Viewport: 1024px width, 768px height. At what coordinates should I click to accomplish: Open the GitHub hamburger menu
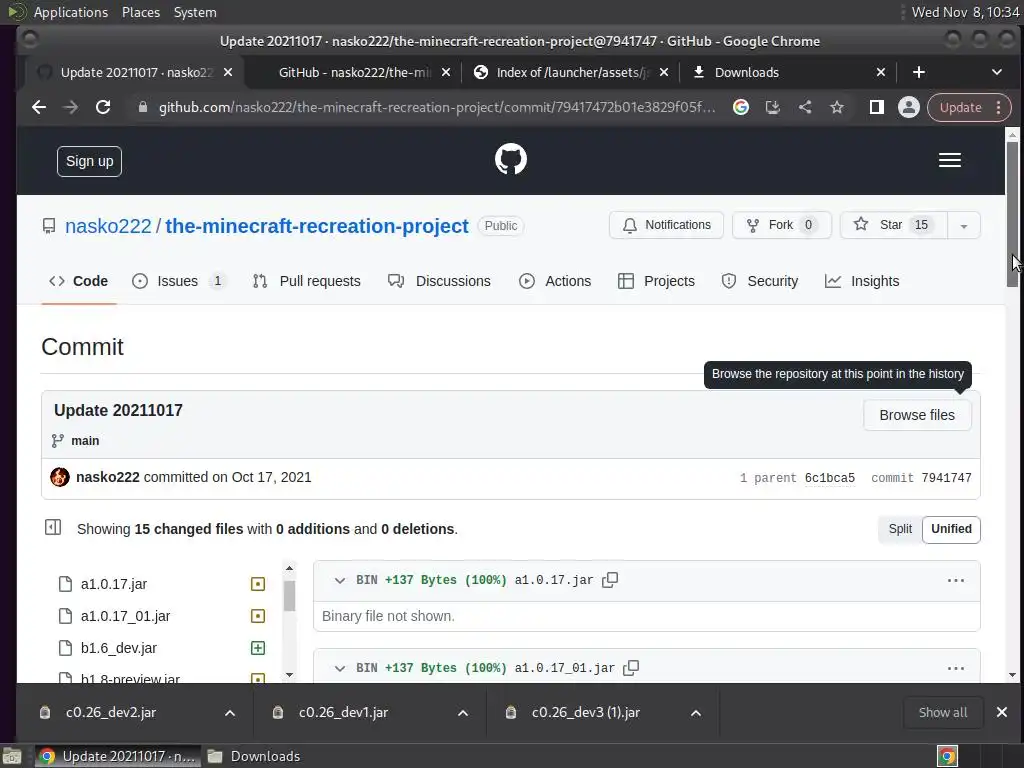pyautogui.click(x=950, y=160)
